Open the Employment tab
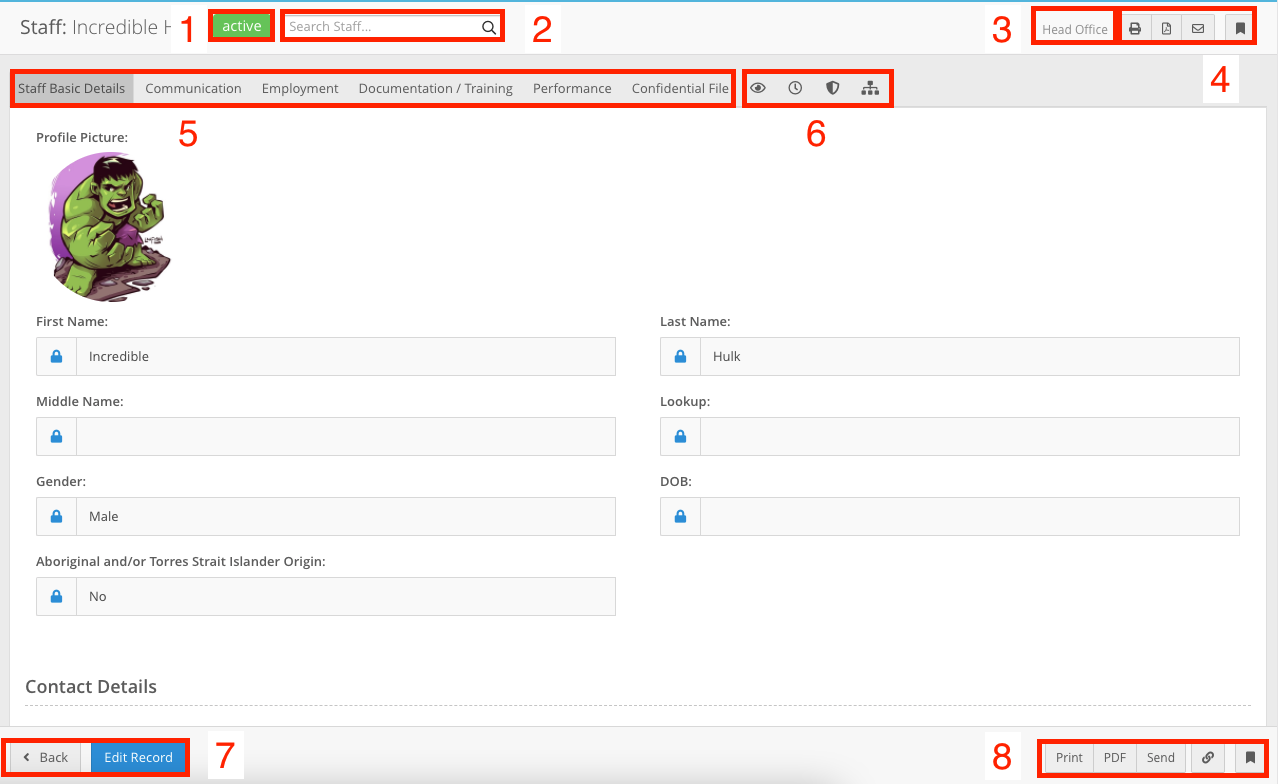This screenshot has width=1278, height=784. point(300,88)
